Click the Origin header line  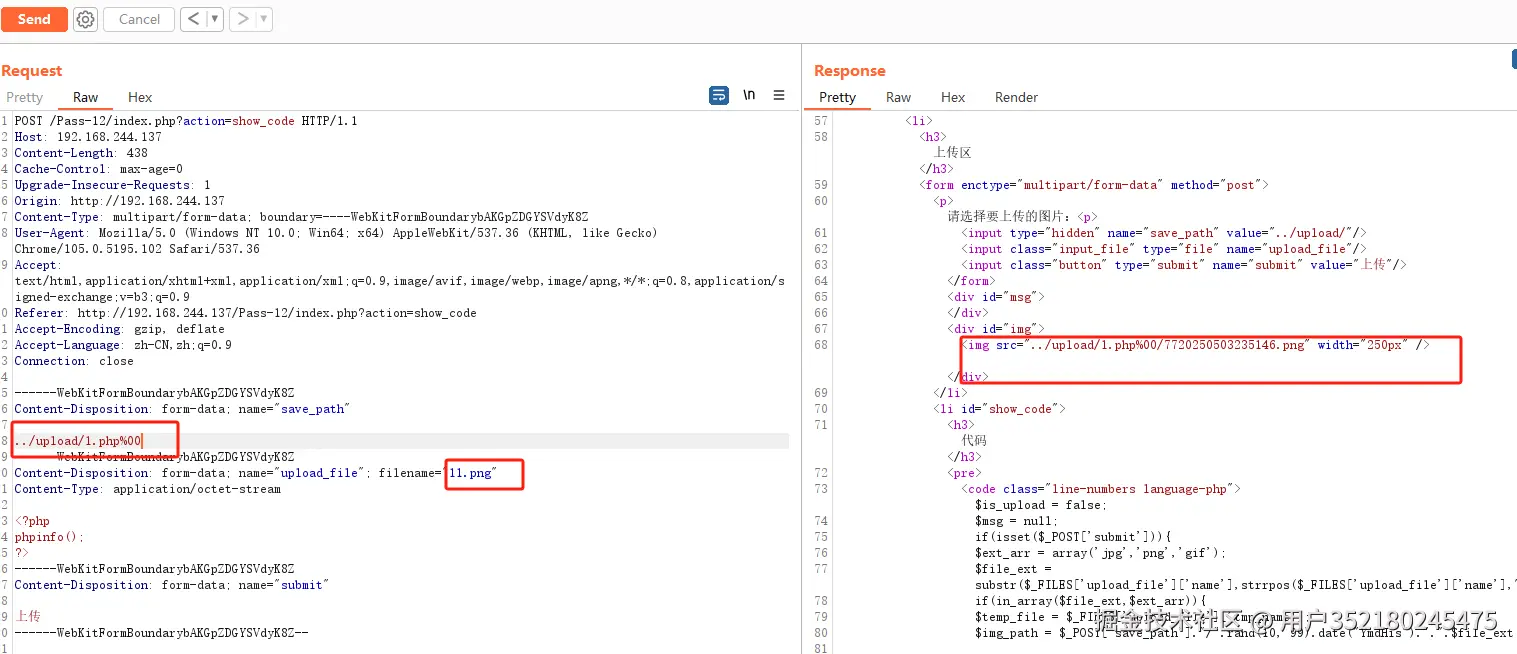coord(119,201)
